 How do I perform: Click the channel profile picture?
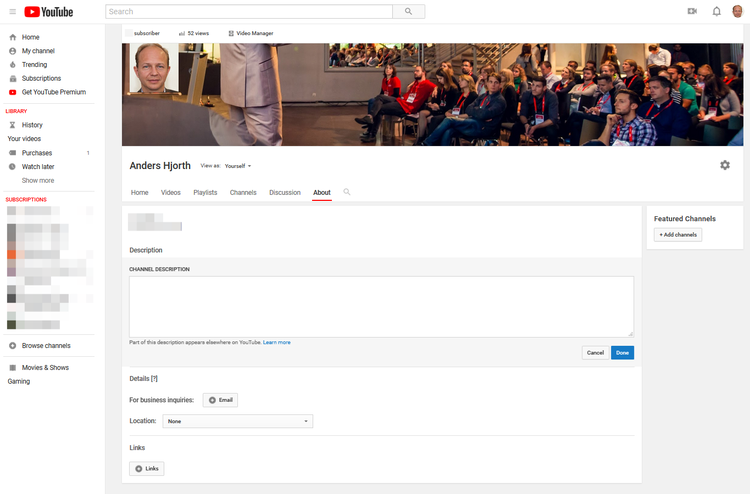(x=154, y=68)
